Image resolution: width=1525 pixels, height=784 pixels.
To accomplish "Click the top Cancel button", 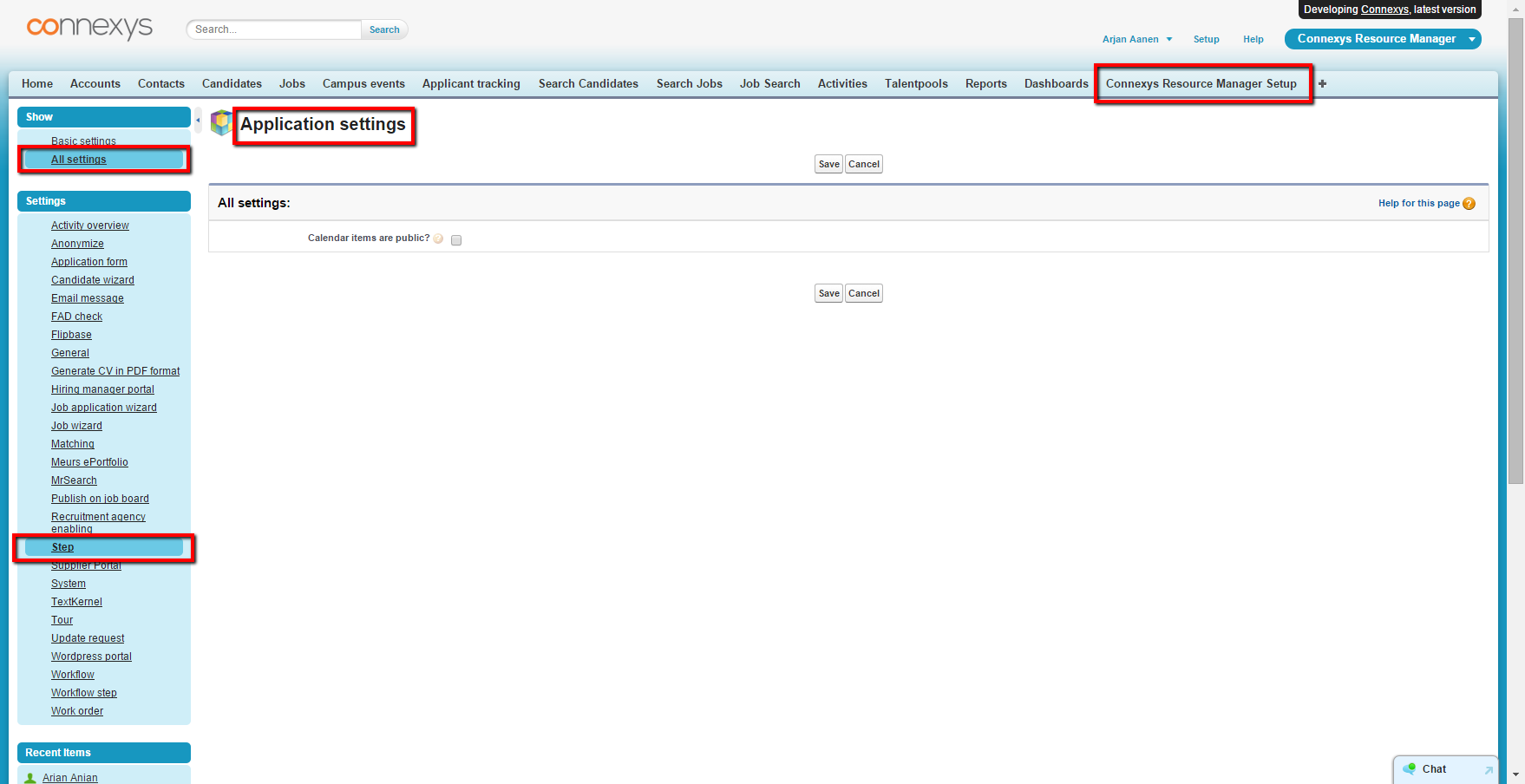I will click(x=864, y=165).
